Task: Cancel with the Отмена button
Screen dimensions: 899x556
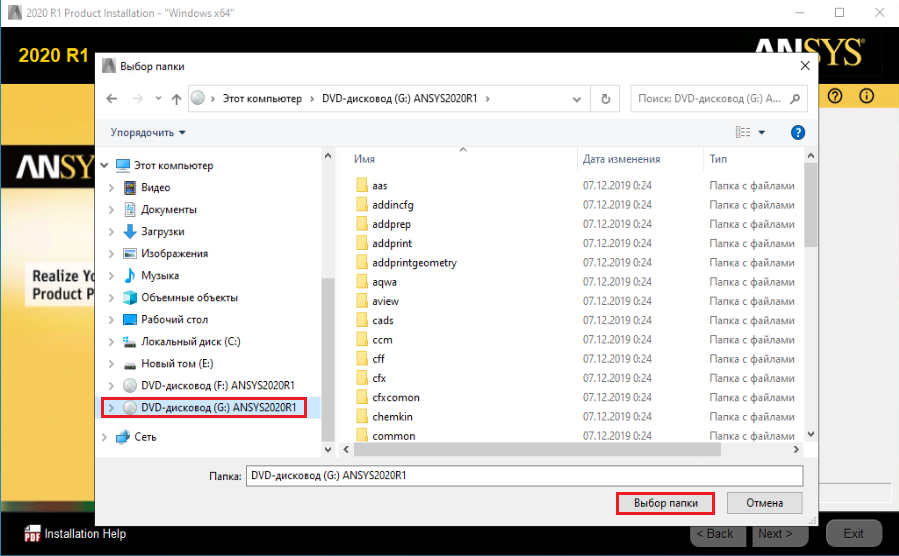Action: click(x=764, y=503)
